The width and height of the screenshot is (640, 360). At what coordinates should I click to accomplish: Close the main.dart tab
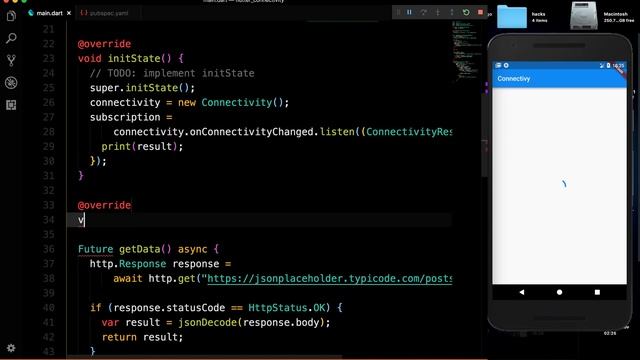pos(69,13)
